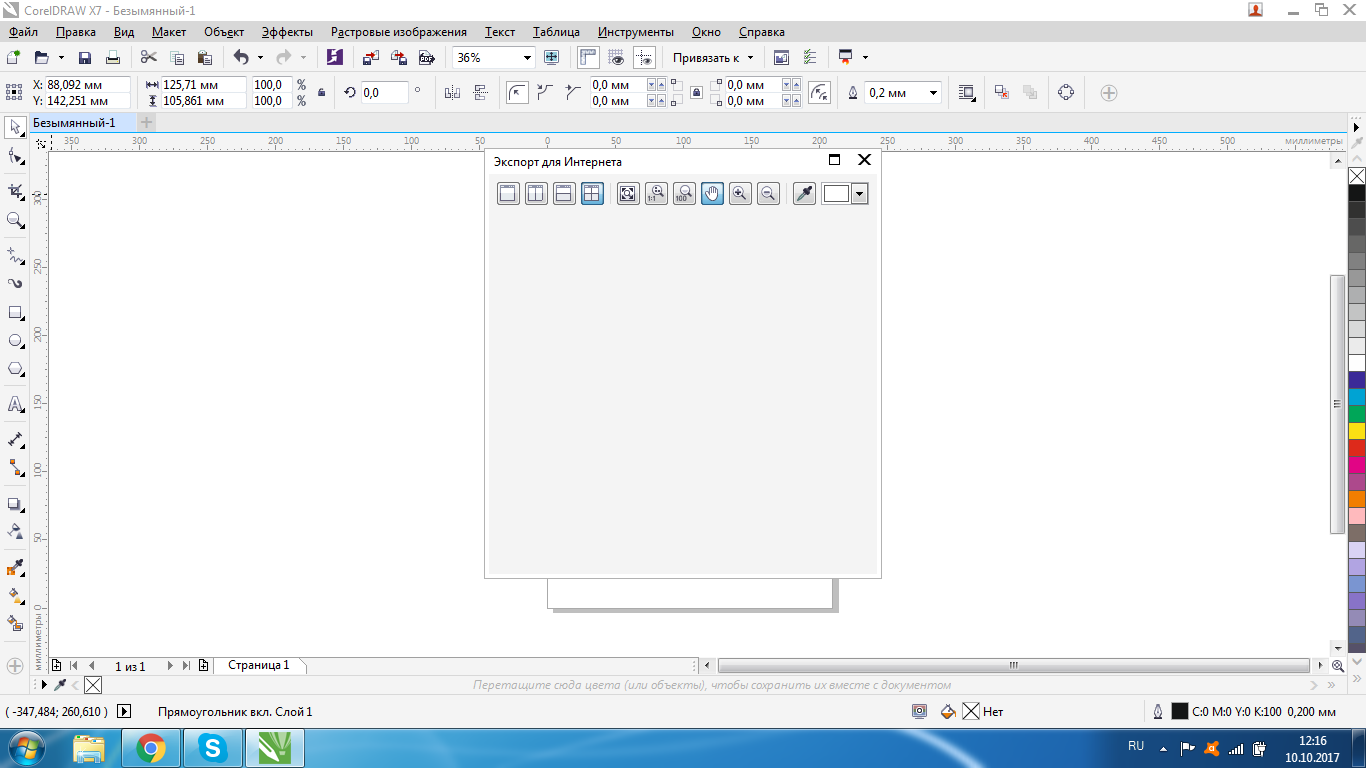Select the Color Eyedropper tool in toolbox

point(16,568)
